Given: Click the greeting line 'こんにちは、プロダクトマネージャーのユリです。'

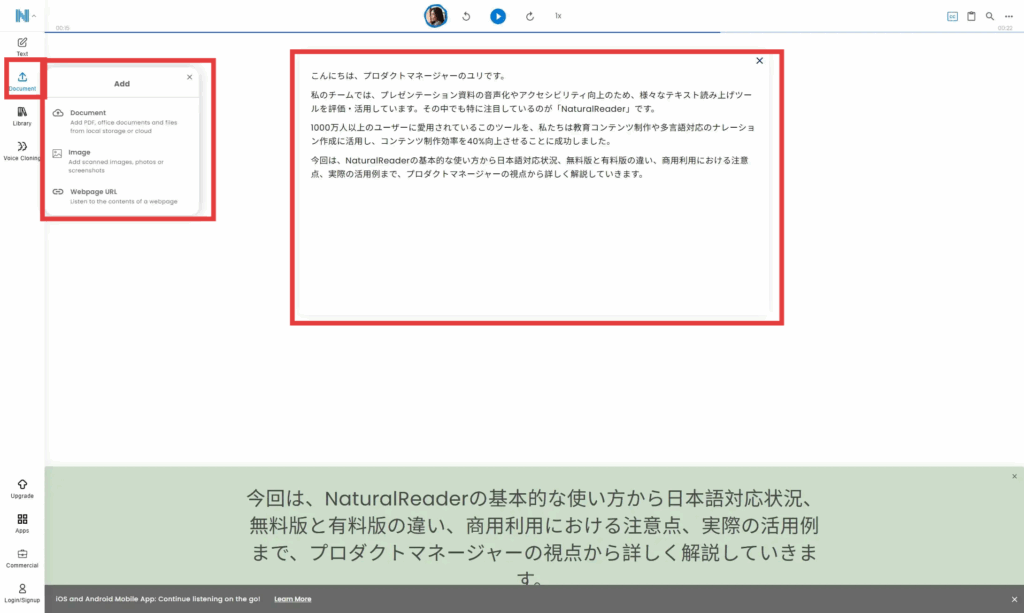Looking at the screenshot, I should point(408,76).
